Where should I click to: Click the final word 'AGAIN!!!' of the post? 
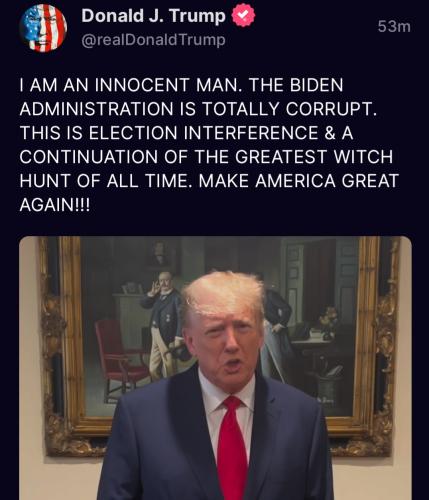click(x=55, y=205)
